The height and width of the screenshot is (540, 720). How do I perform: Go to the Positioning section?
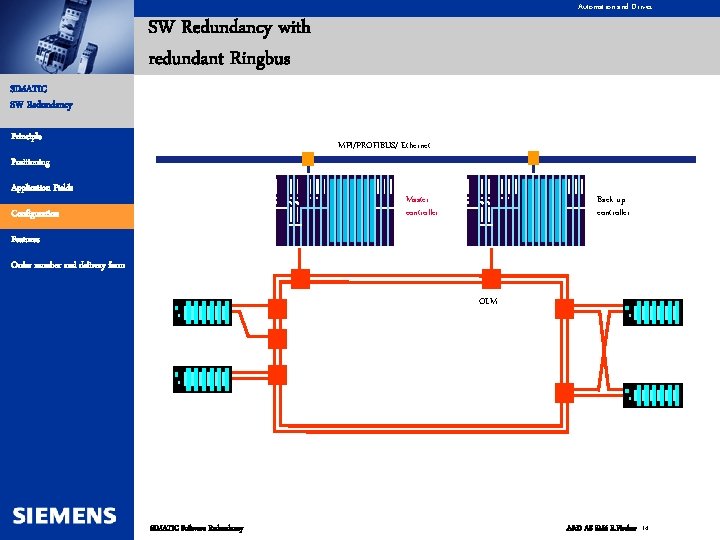click(x=30, y=162)
